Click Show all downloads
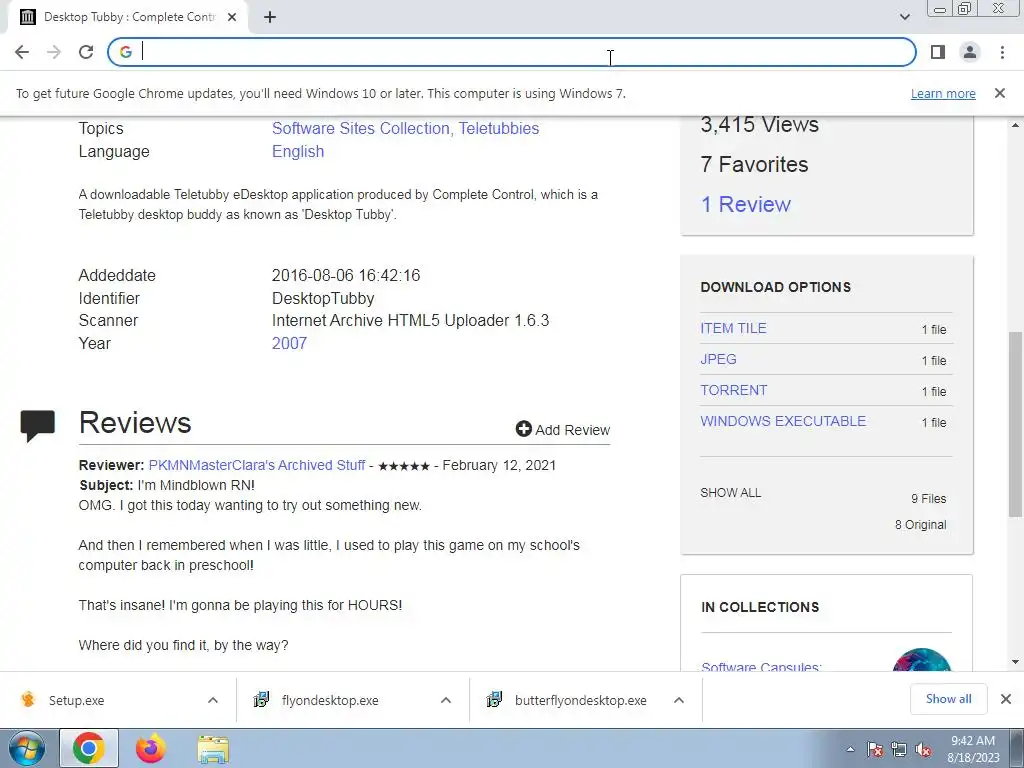Image resolution: width=1024 pixels, height=768 pixels. (948, 699)
